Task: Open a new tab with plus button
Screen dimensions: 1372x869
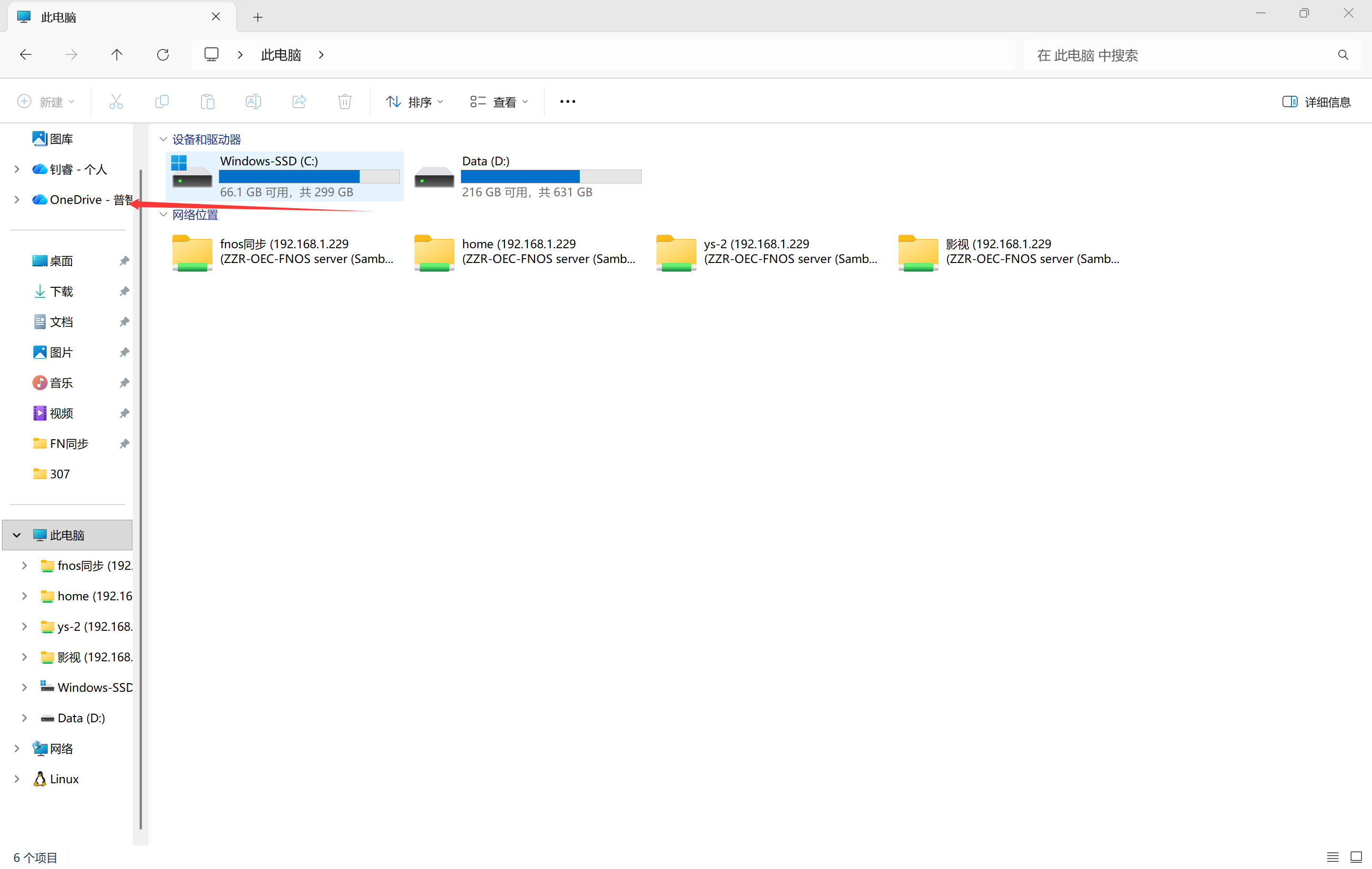Action: click(258, 17)
